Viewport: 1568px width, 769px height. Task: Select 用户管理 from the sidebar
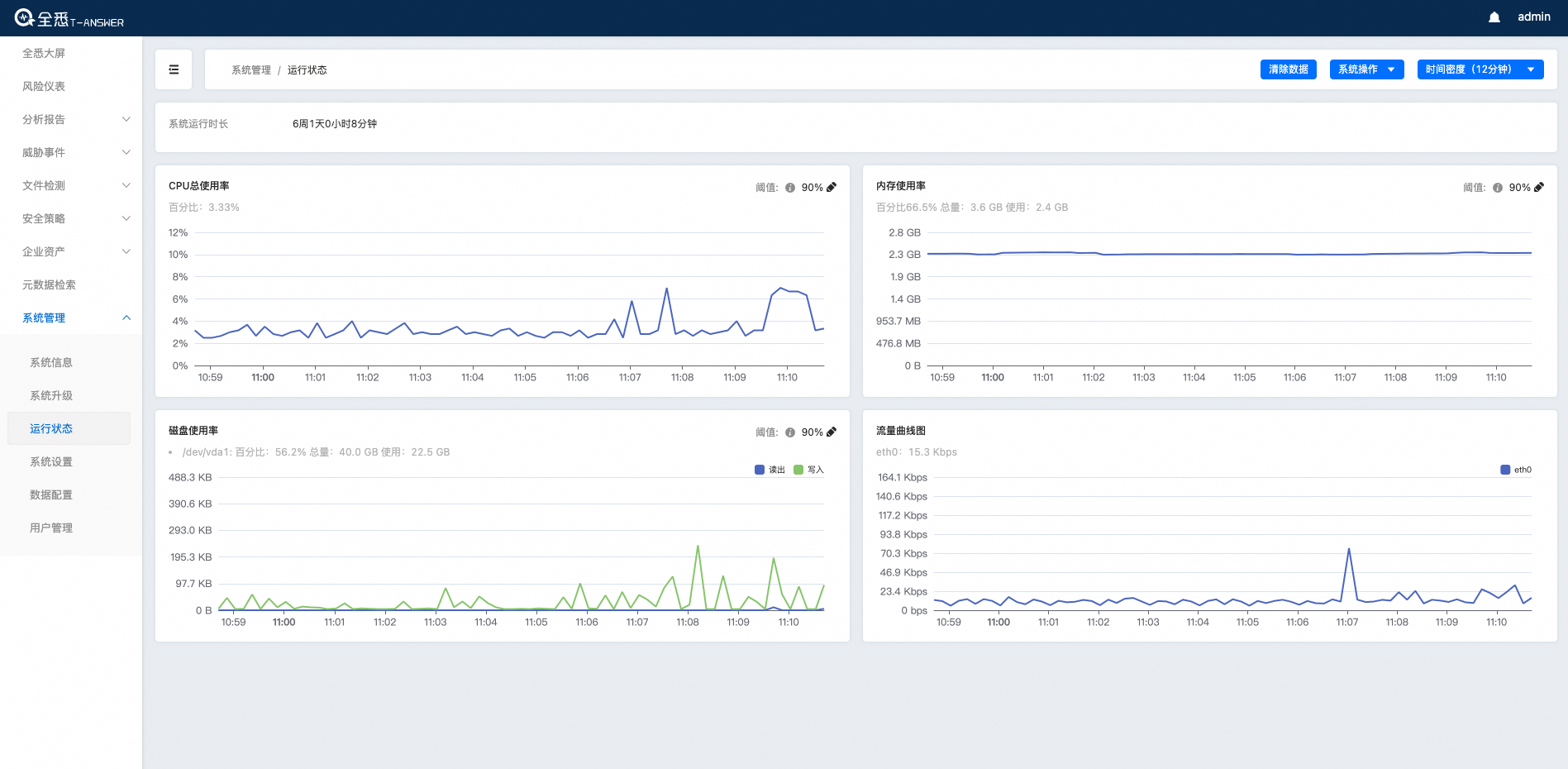coord(51,528)
